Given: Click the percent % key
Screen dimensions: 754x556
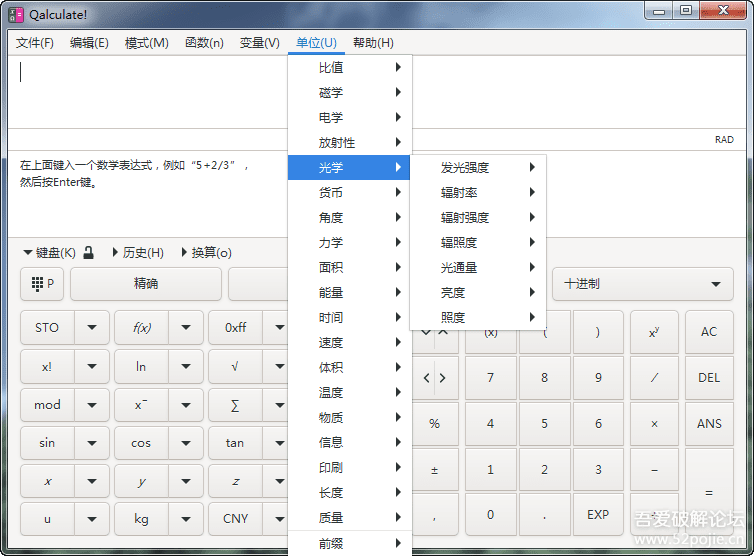Looking at the screenshot, I should (435, 424).
